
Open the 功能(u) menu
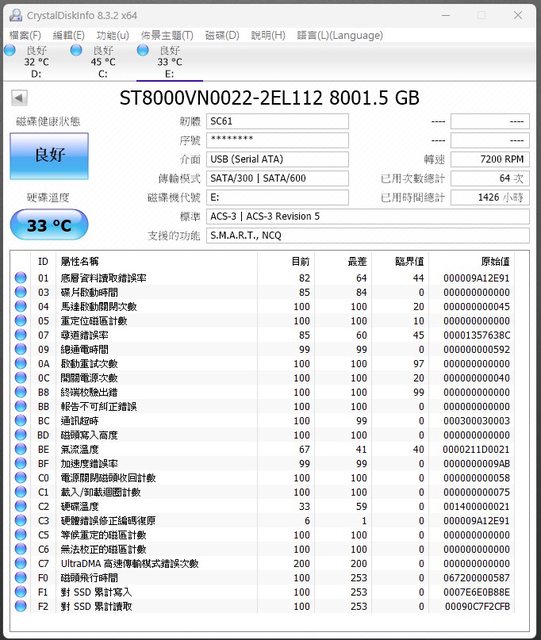[113, 36]
